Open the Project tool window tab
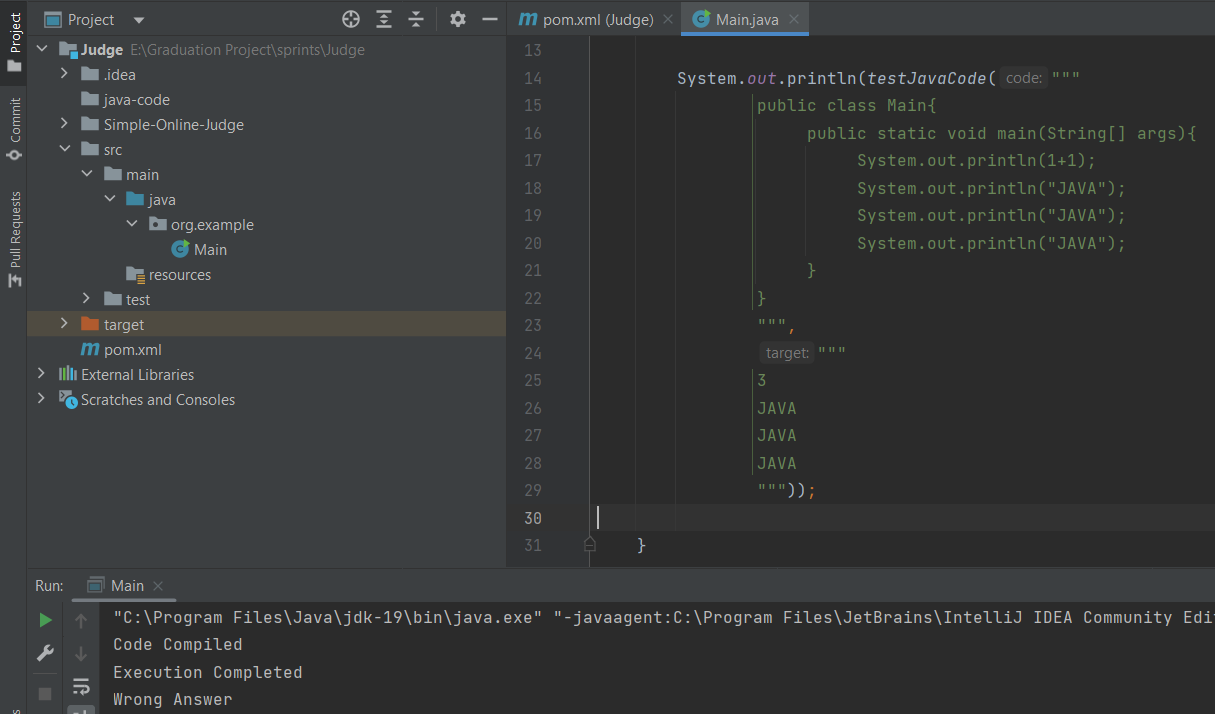1215x714 pixels. pos(14,41)
